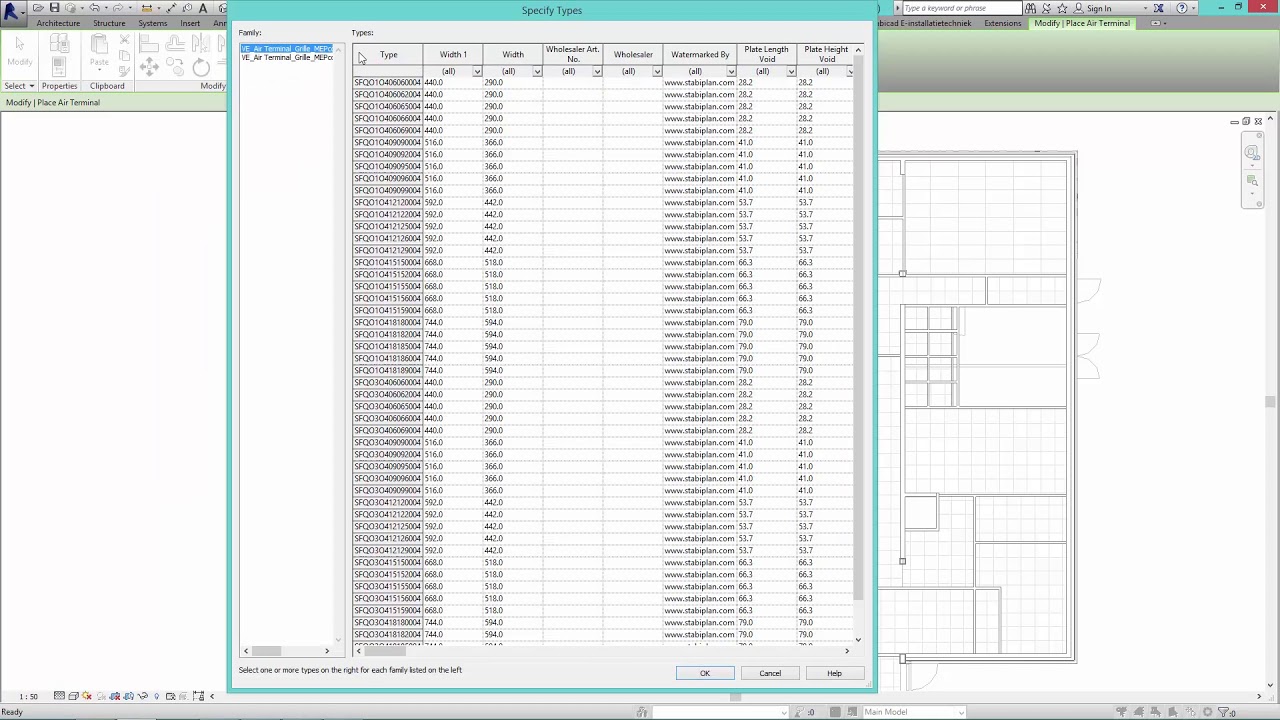Open a project via the Open icon
The height and width of the screenshot is (720, 1280).
[x=38, y=8]
